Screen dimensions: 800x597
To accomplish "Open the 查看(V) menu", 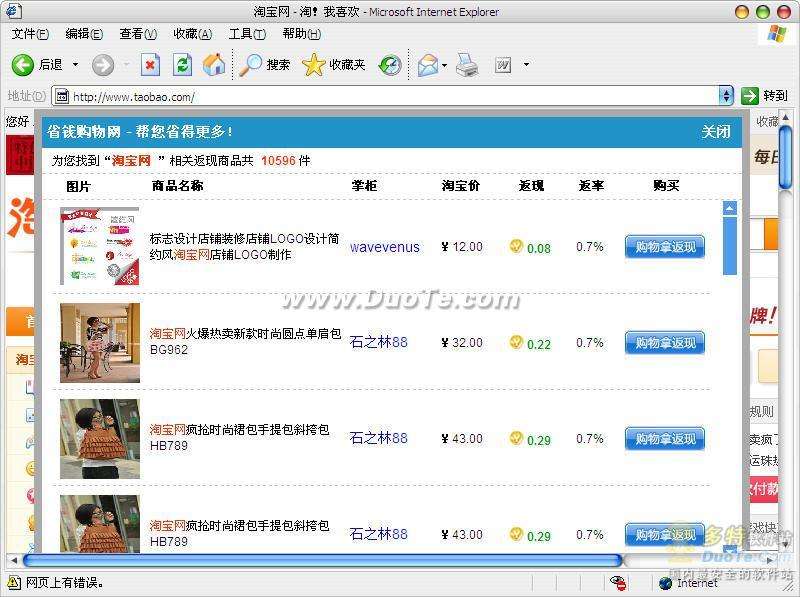I will pyautogui.click(x=138, y=34).
